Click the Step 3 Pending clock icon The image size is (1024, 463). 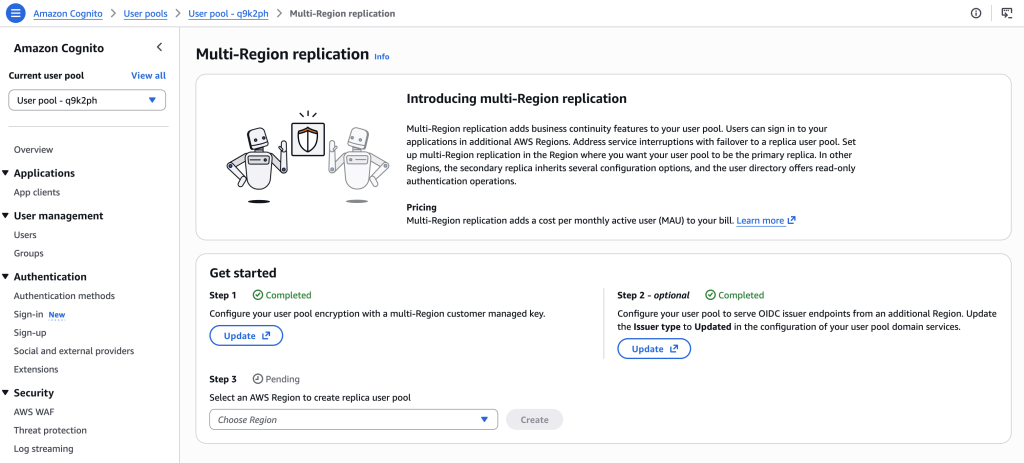click(257, 379)
